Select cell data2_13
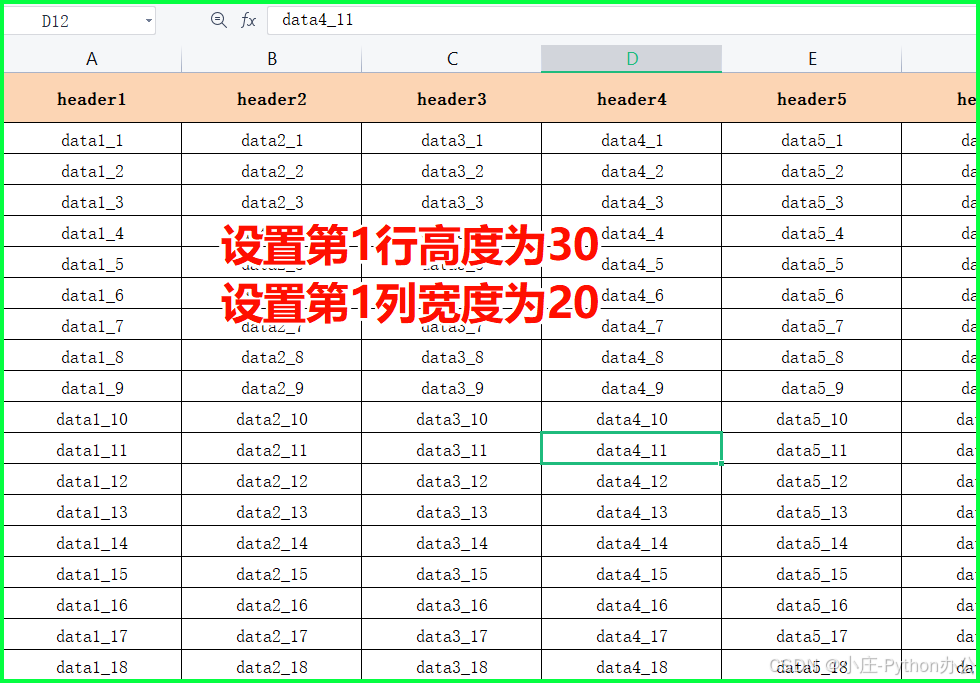The width and height of the screenshot is (980, 683). tap(272, 511)
